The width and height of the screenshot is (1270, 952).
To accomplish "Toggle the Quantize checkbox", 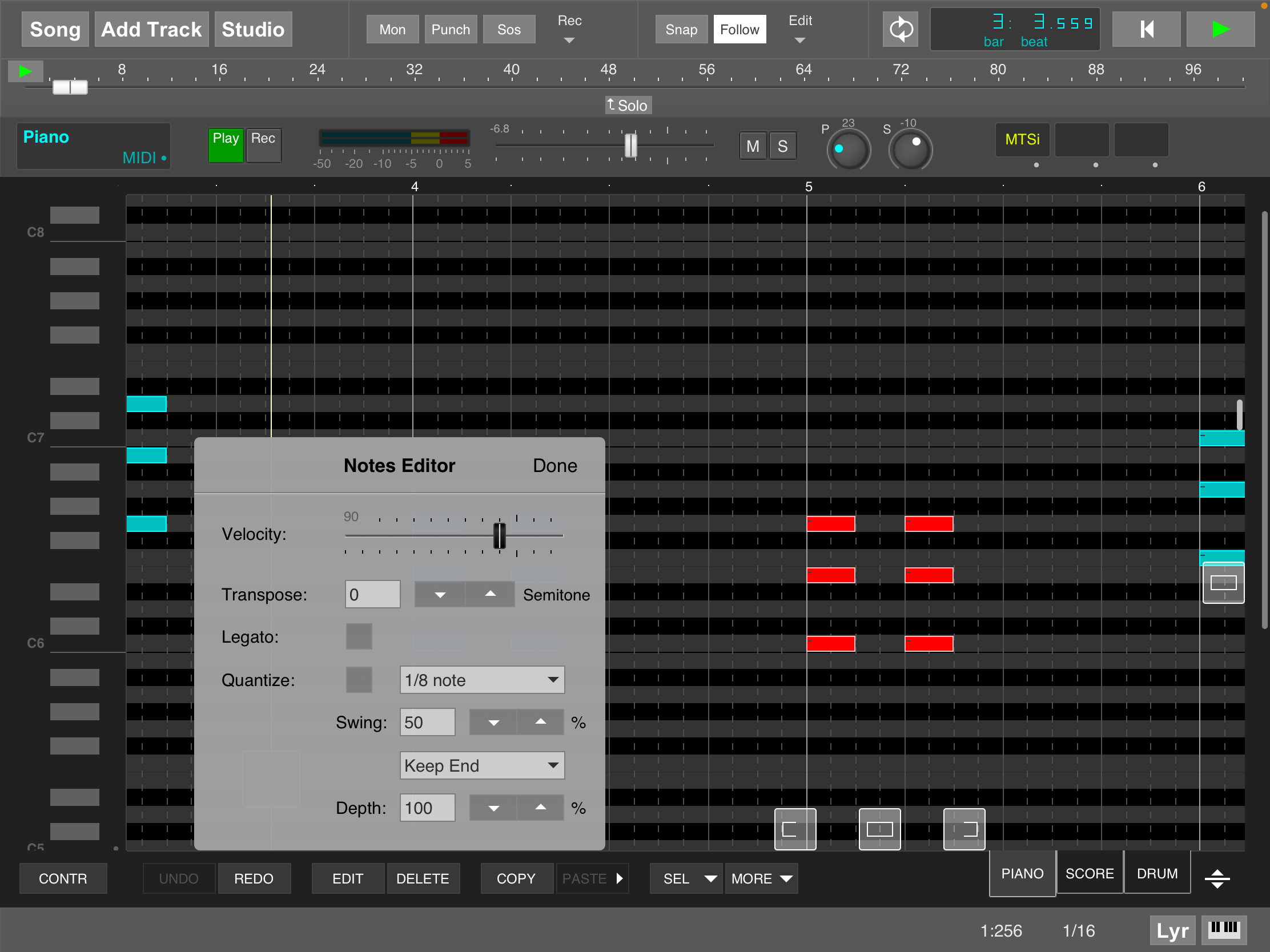I will click(359, 679).
